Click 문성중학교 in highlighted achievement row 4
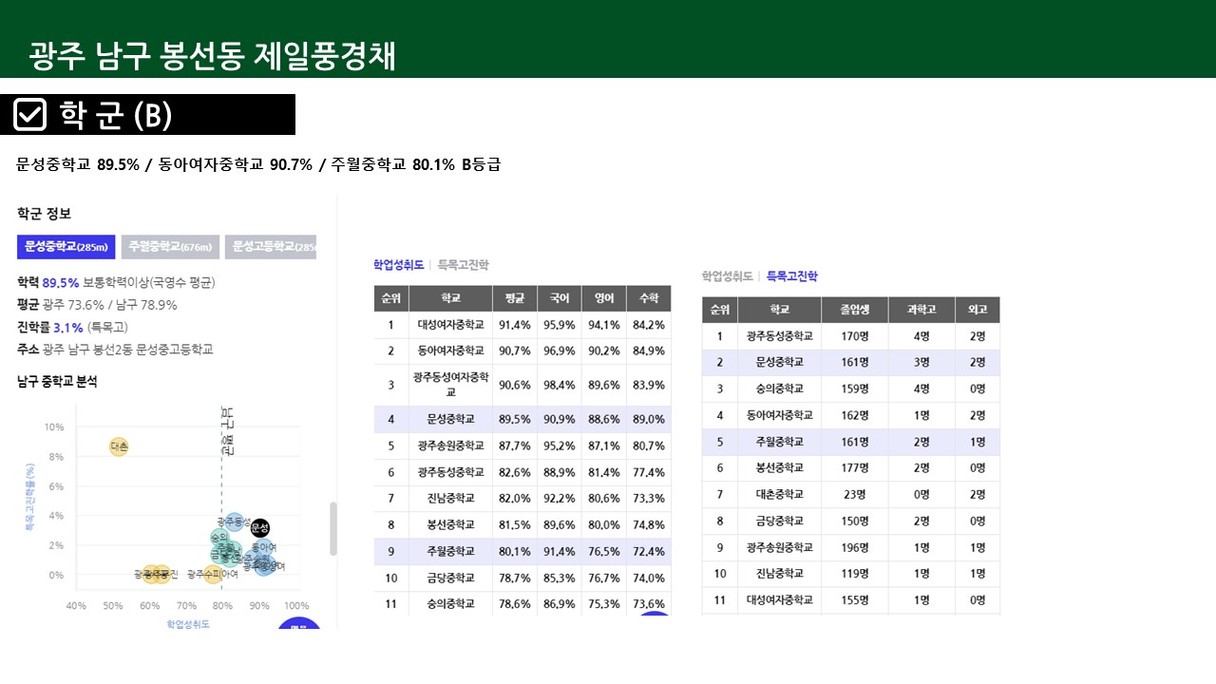This screenshot has height=684, width=1216. [x=450, y=419]
